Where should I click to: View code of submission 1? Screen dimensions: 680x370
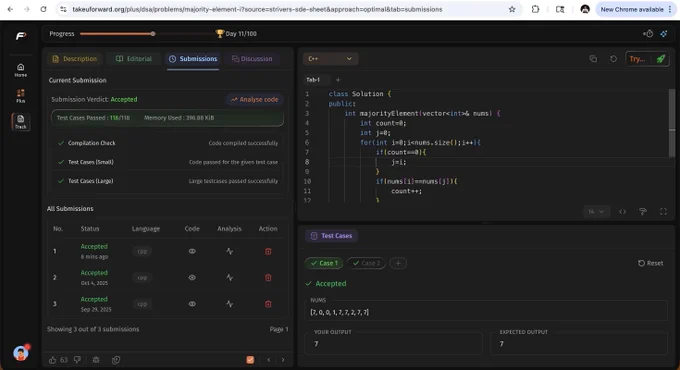pyautogui.click(x=192, y=251)
